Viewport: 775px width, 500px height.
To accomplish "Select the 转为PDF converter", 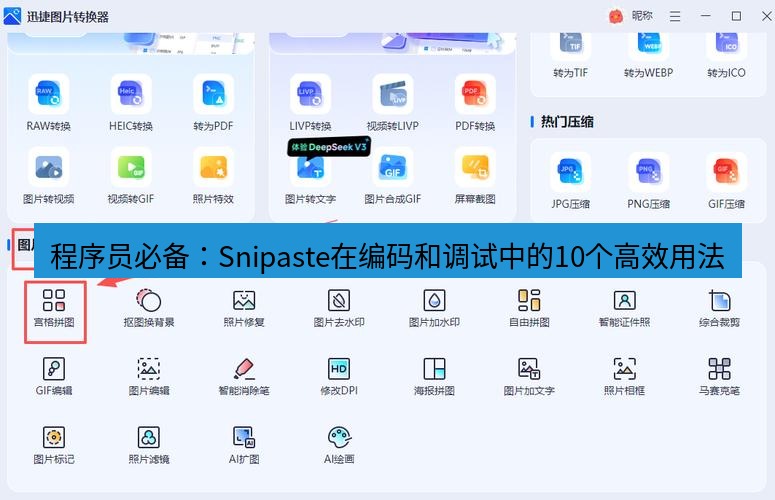I will pyautogui.click(x=214, y=103).
